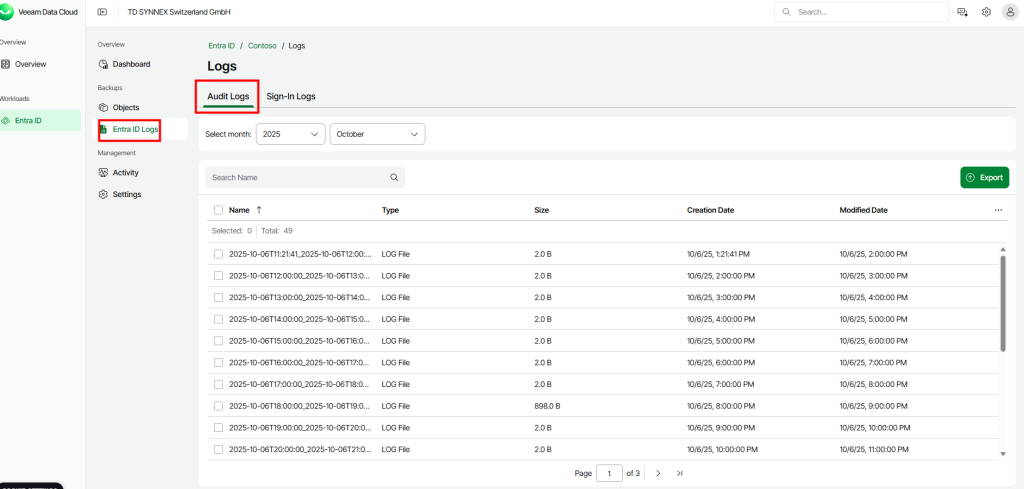Sort by the Name column arrow
The image size is (1024, 489).
259,210
